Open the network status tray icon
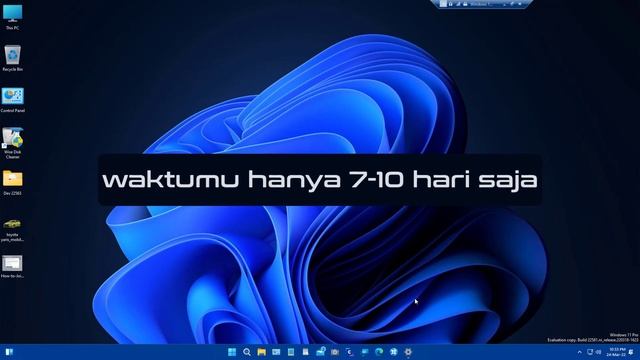 [590, 352]
